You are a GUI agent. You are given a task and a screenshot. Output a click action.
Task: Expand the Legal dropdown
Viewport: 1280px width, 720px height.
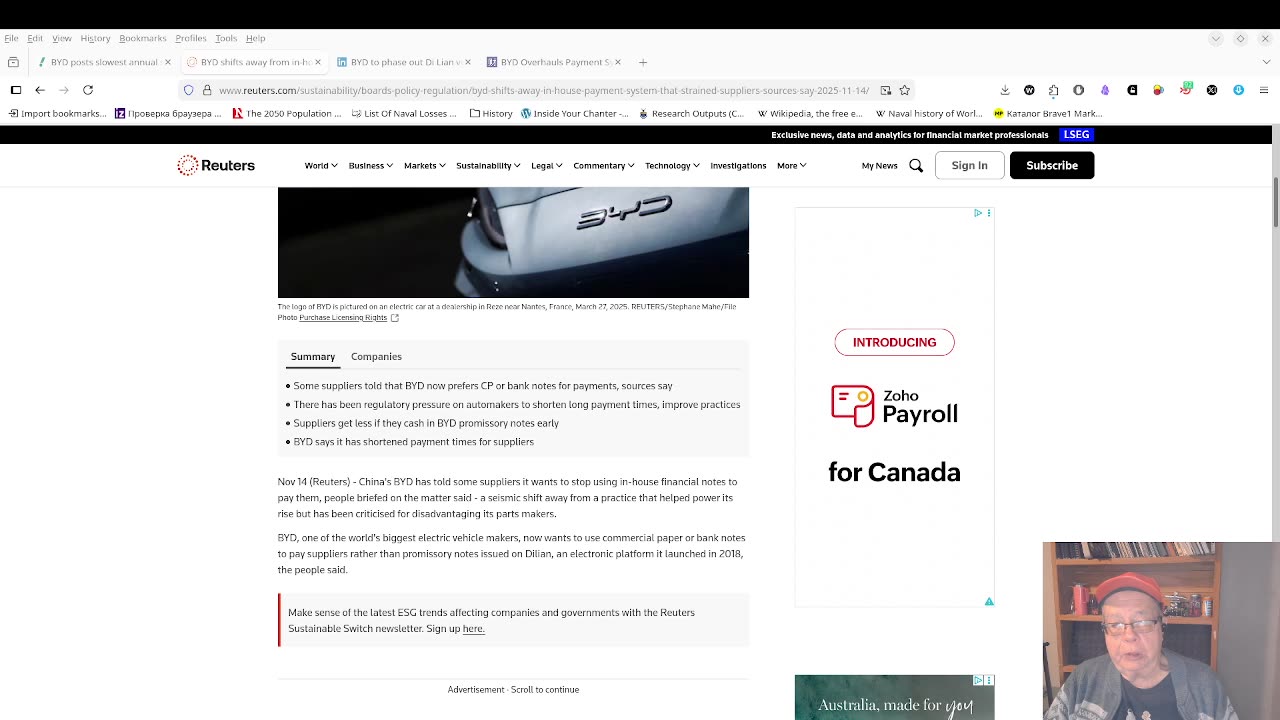[546, 165]
